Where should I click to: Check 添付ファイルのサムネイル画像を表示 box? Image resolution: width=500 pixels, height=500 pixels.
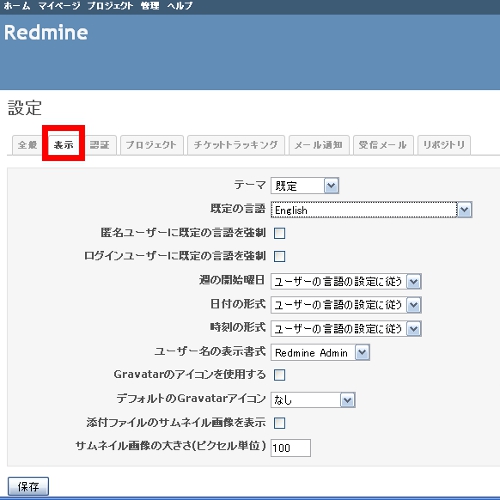pos(279,423)
